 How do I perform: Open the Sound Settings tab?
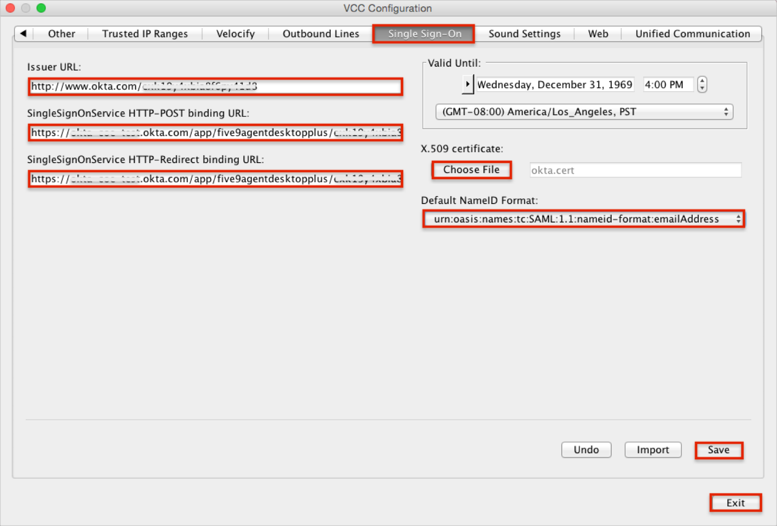(x=524, y=34)
